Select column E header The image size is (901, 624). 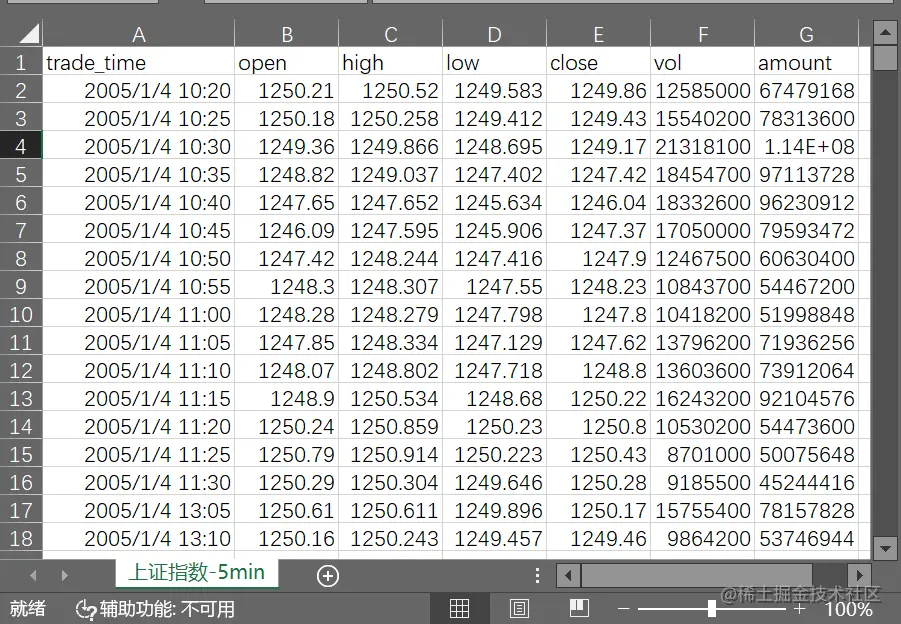tap(599, 34)
